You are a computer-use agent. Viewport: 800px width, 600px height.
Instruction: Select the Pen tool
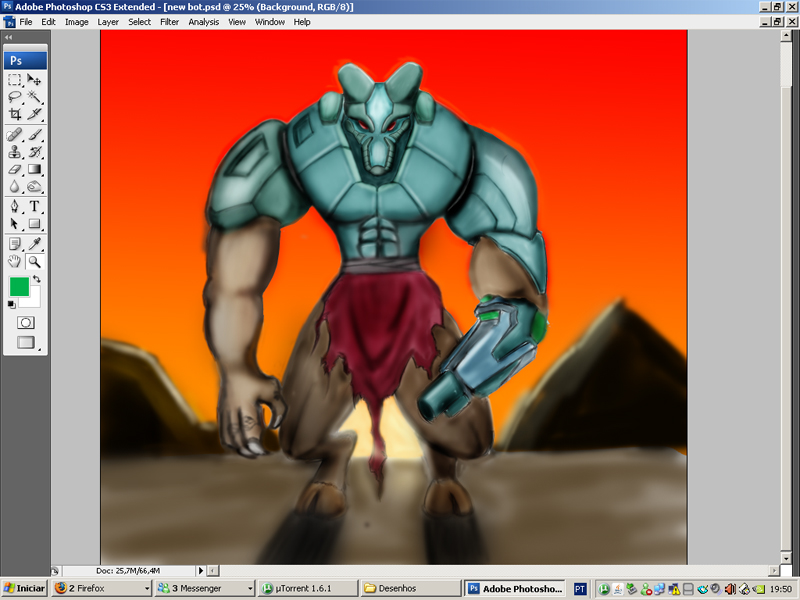(x=14, y=206)
